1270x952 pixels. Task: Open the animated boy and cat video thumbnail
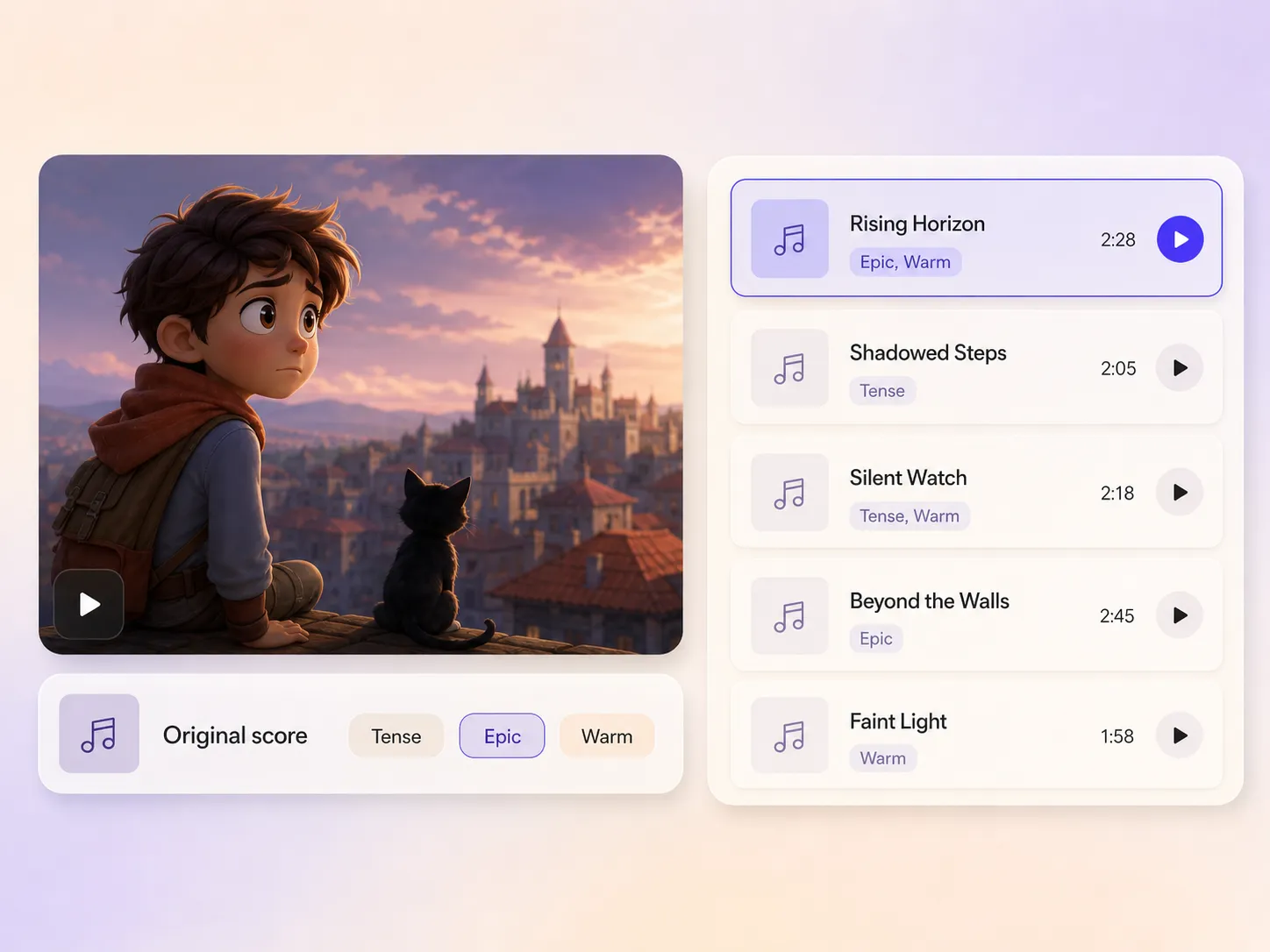(x=360, y=404)
